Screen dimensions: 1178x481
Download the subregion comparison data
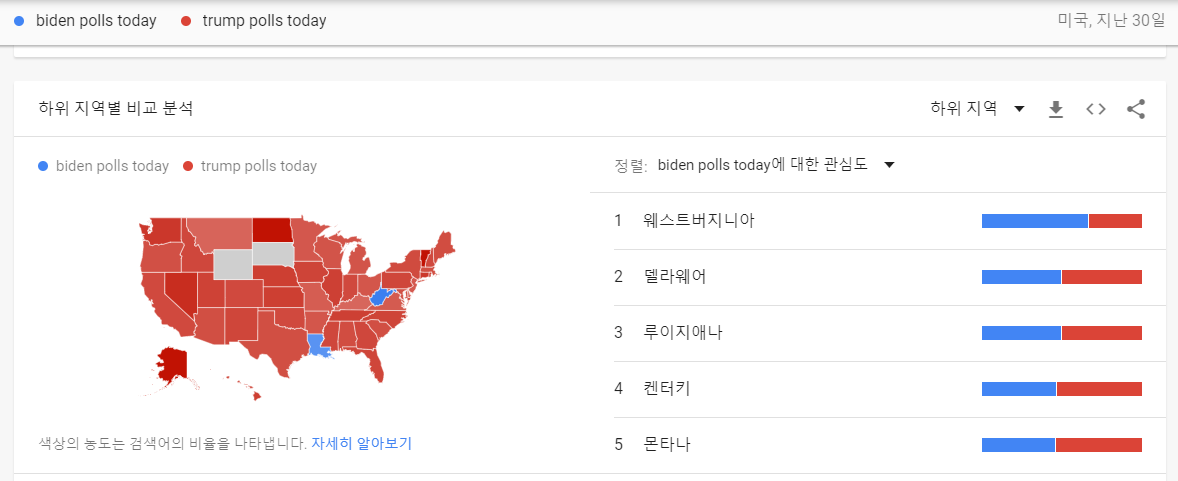(x=1055, y=109)
